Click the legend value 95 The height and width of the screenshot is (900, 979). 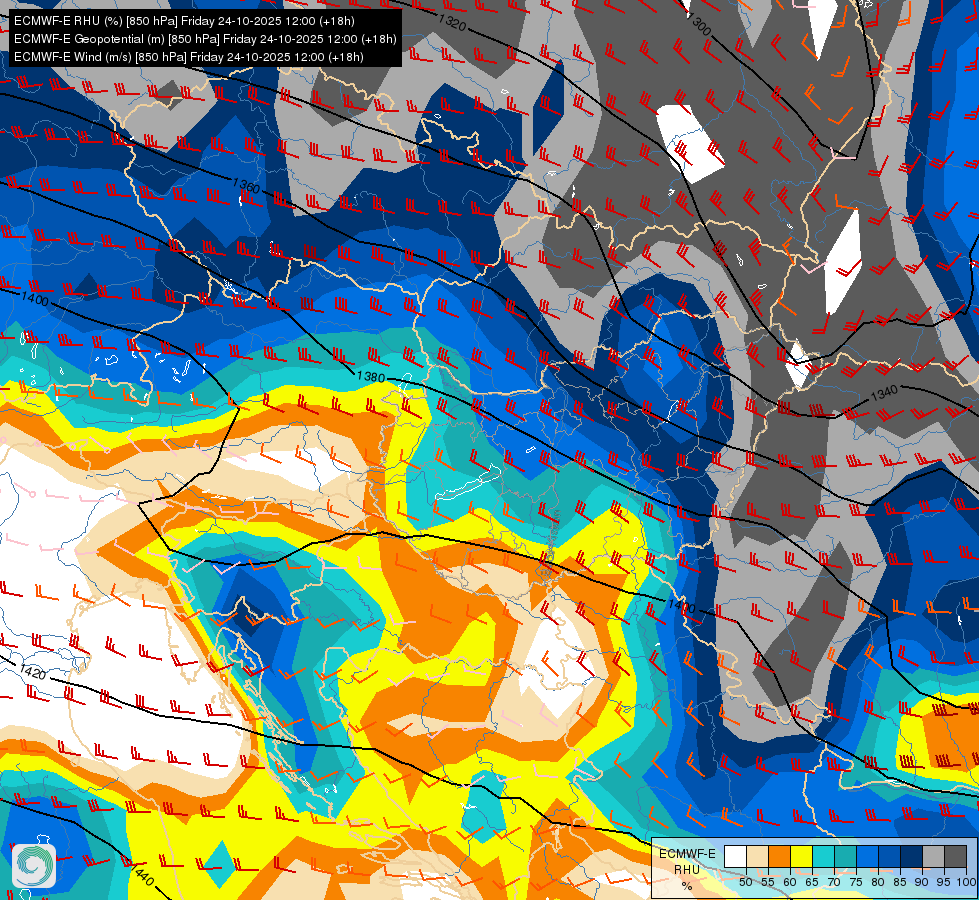944,882
